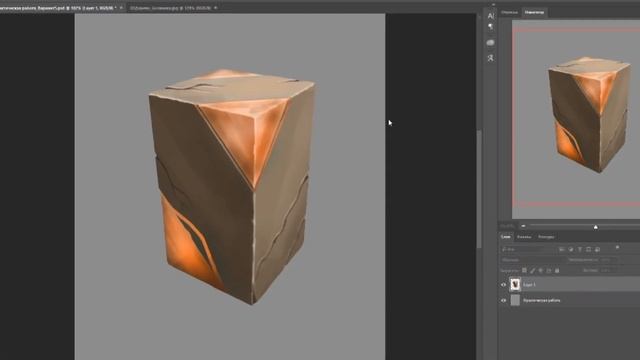Close the first document tab
Screen dimensions: 640x360
click(x=121, y=8)
